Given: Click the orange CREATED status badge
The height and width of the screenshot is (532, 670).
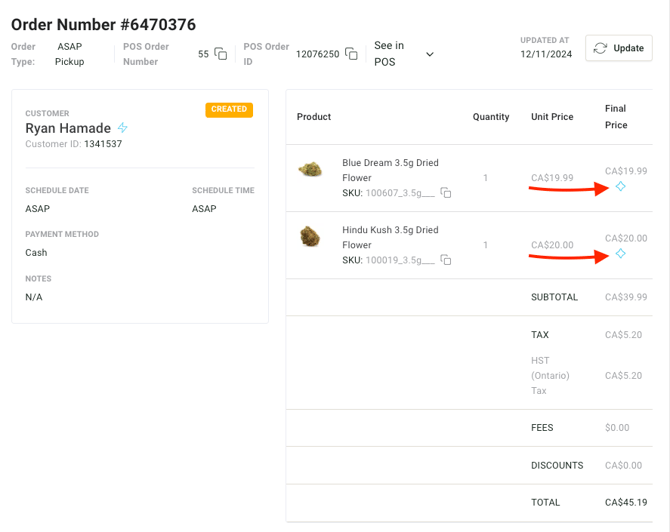Looking at the screenshot, I should (x=229, y=110).
